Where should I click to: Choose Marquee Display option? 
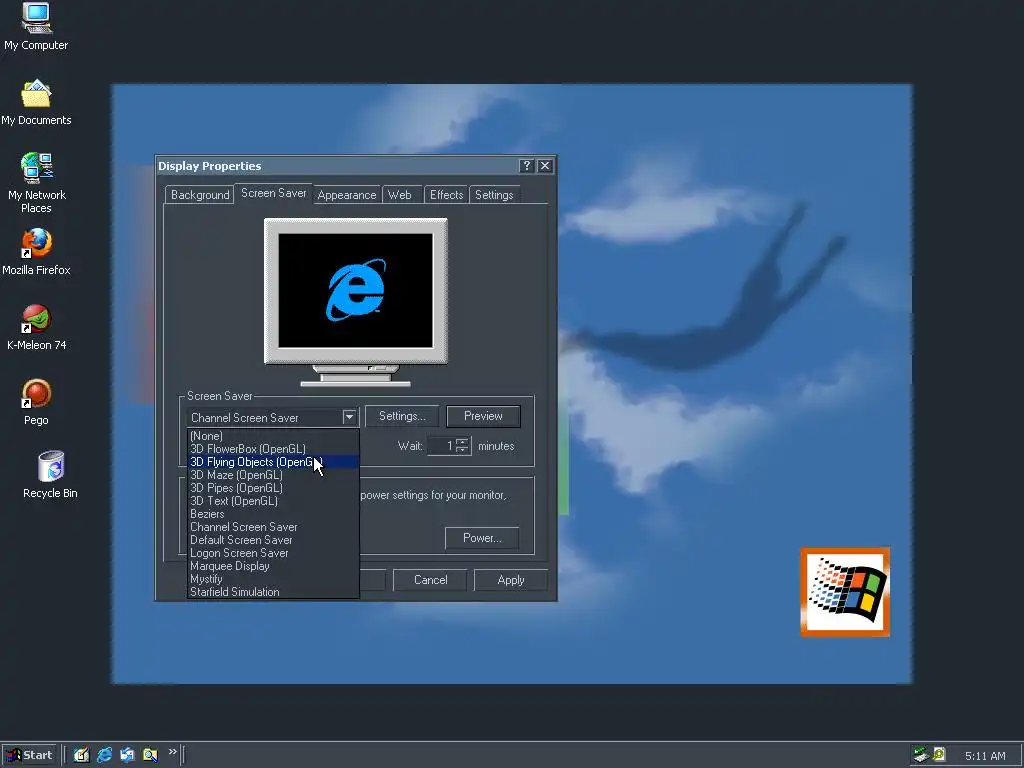tap(273, 566)
